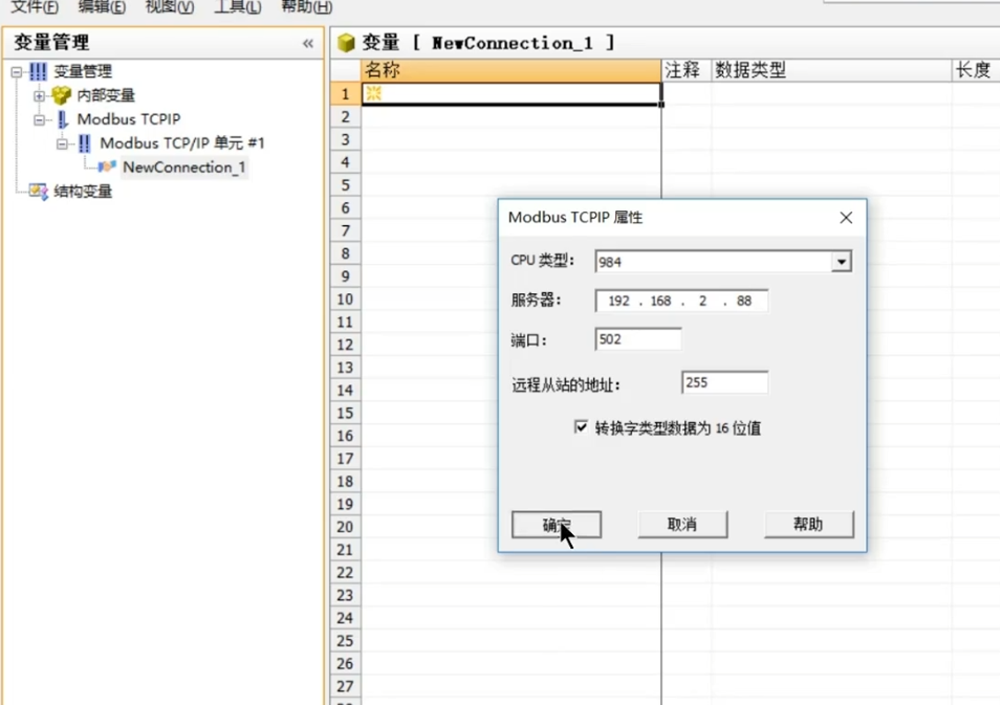The image size is (1000, 705).
Task: Click the 端口 input field
Action: 637,339
